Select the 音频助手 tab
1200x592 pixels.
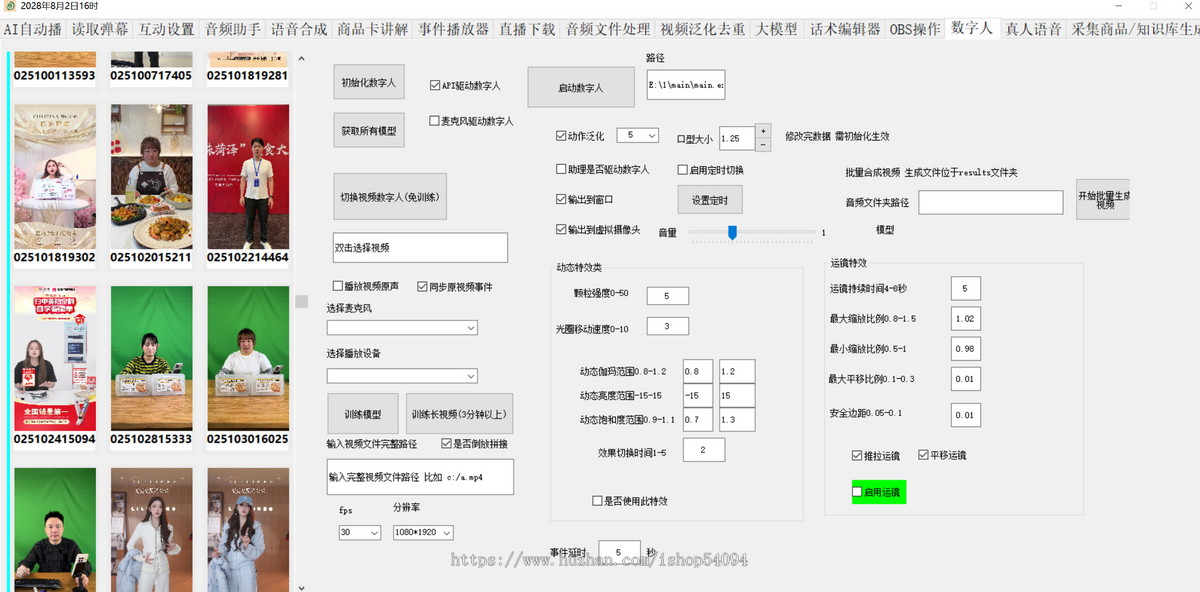coord(233,29)
